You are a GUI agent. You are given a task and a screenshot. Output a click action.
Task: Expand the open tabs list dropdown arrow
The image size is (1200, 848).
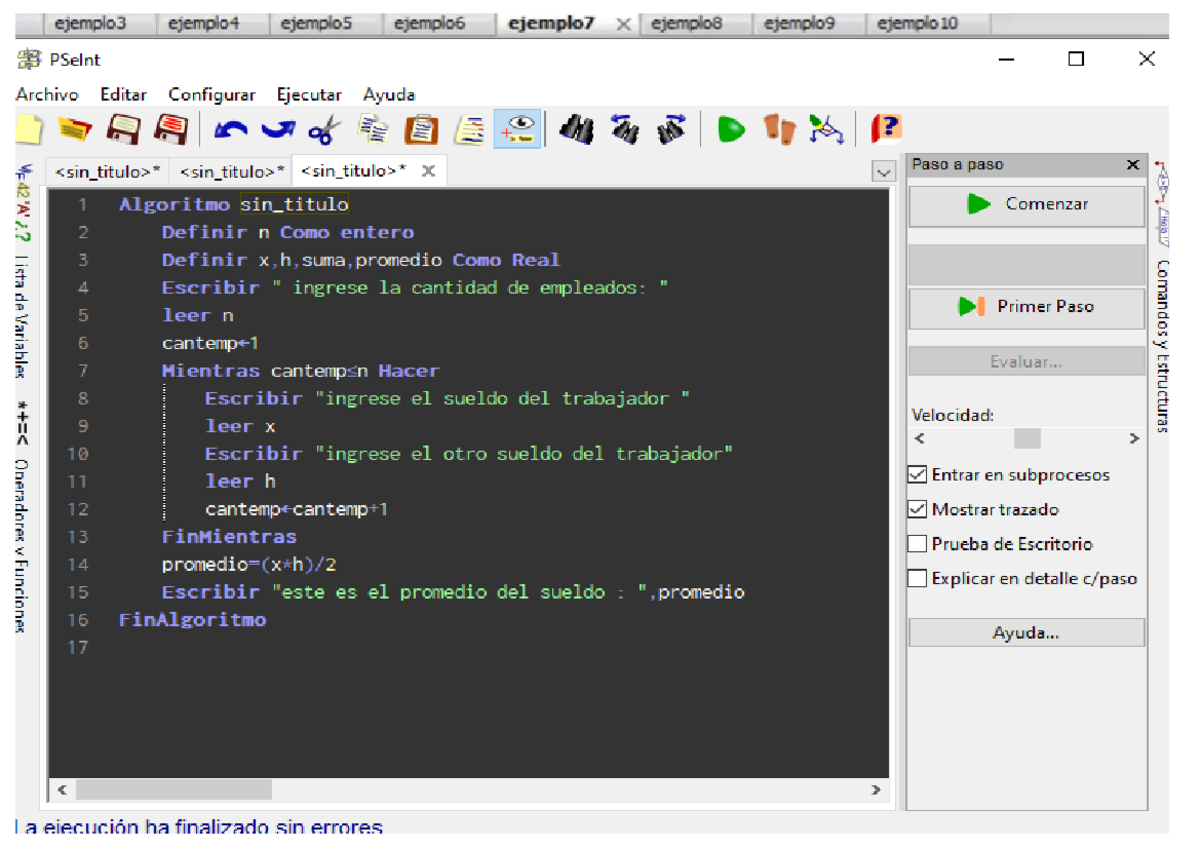pyautogui.click(x=883, y=172)
